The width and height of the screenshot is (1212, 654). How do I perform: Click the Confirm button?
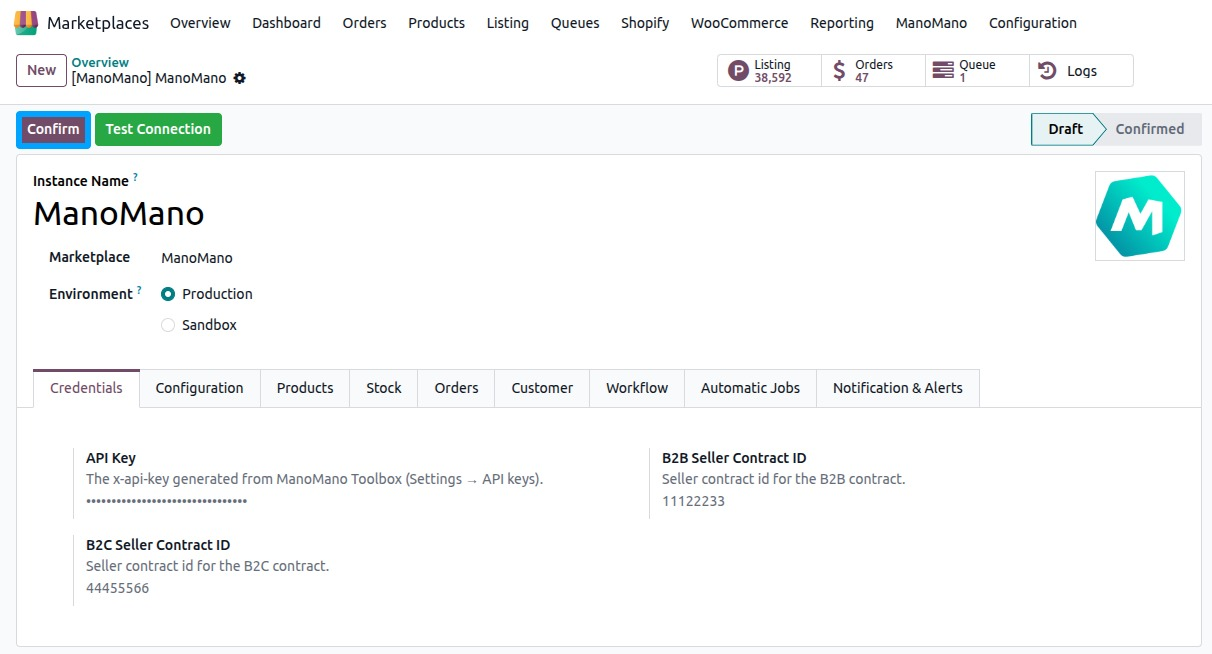pos(53,129)
